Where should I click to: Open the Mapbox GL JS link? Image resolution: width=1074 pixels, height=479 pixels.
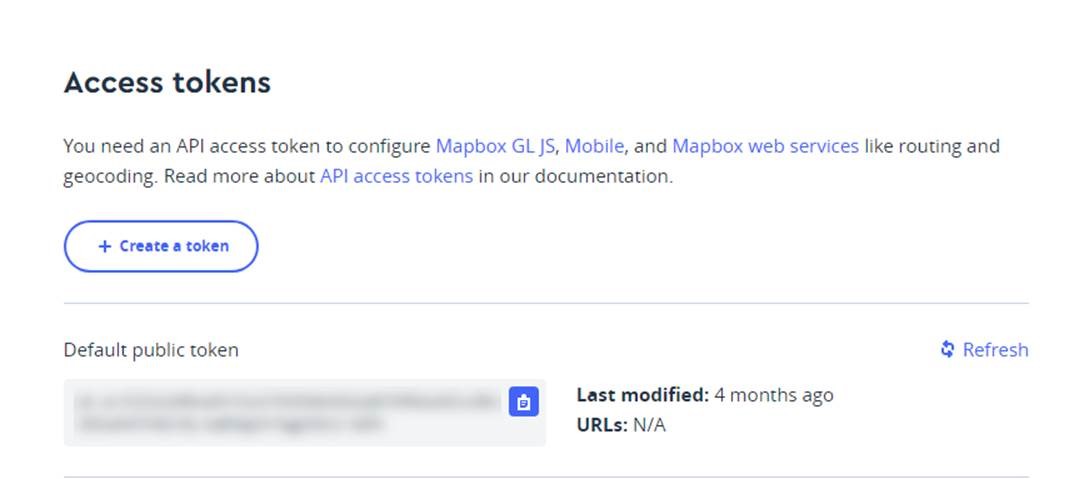point(496,146)
